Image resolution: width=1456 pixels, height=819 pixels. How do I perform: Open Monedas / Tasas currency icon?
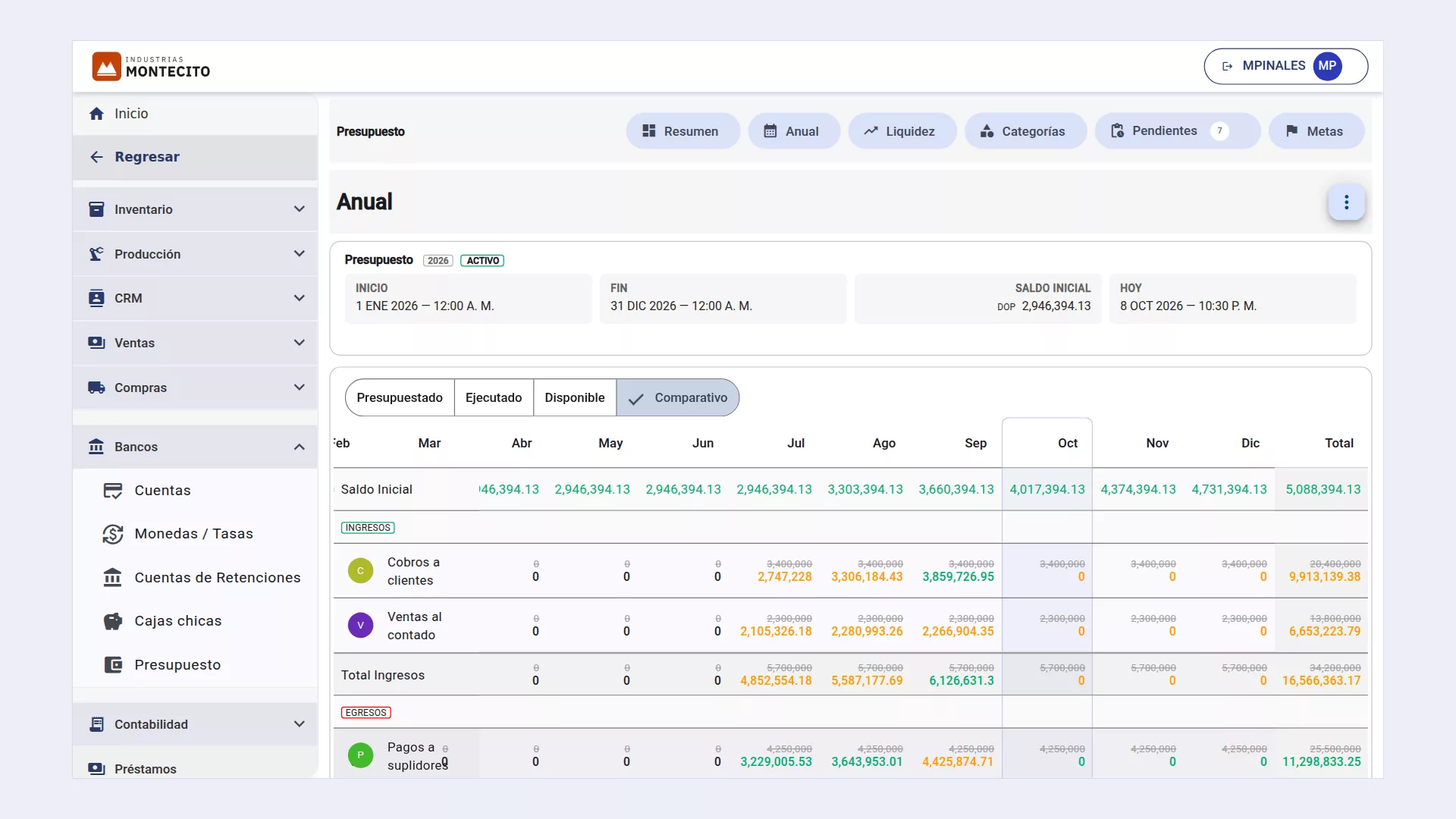tap(113, 534)
